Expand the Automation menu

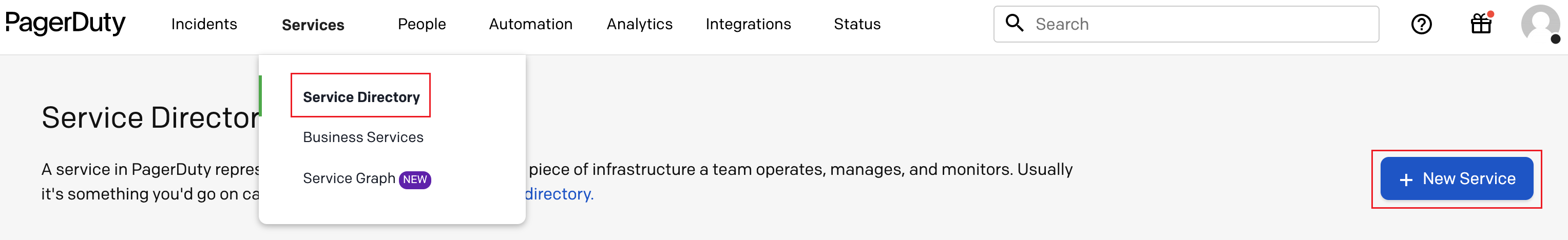[x=530, y=24]
